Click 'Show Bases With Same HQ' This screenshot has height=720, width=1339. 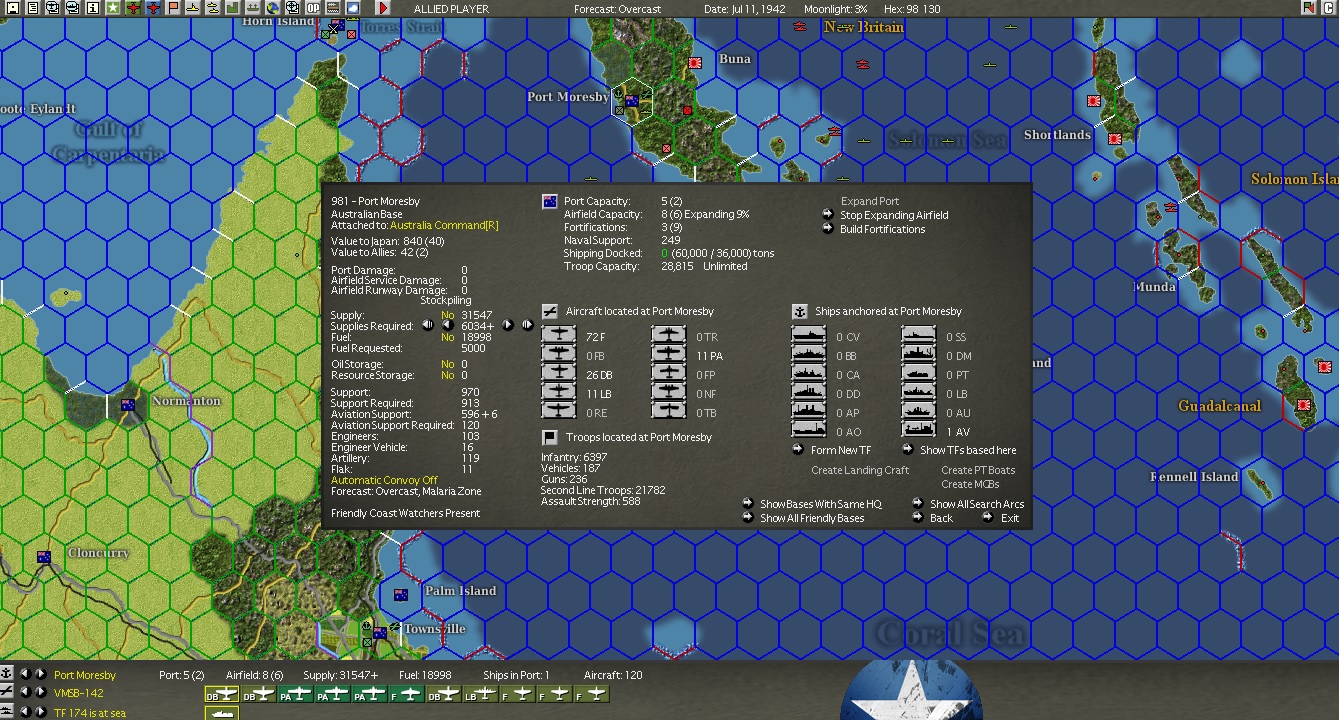click(820, 505)
